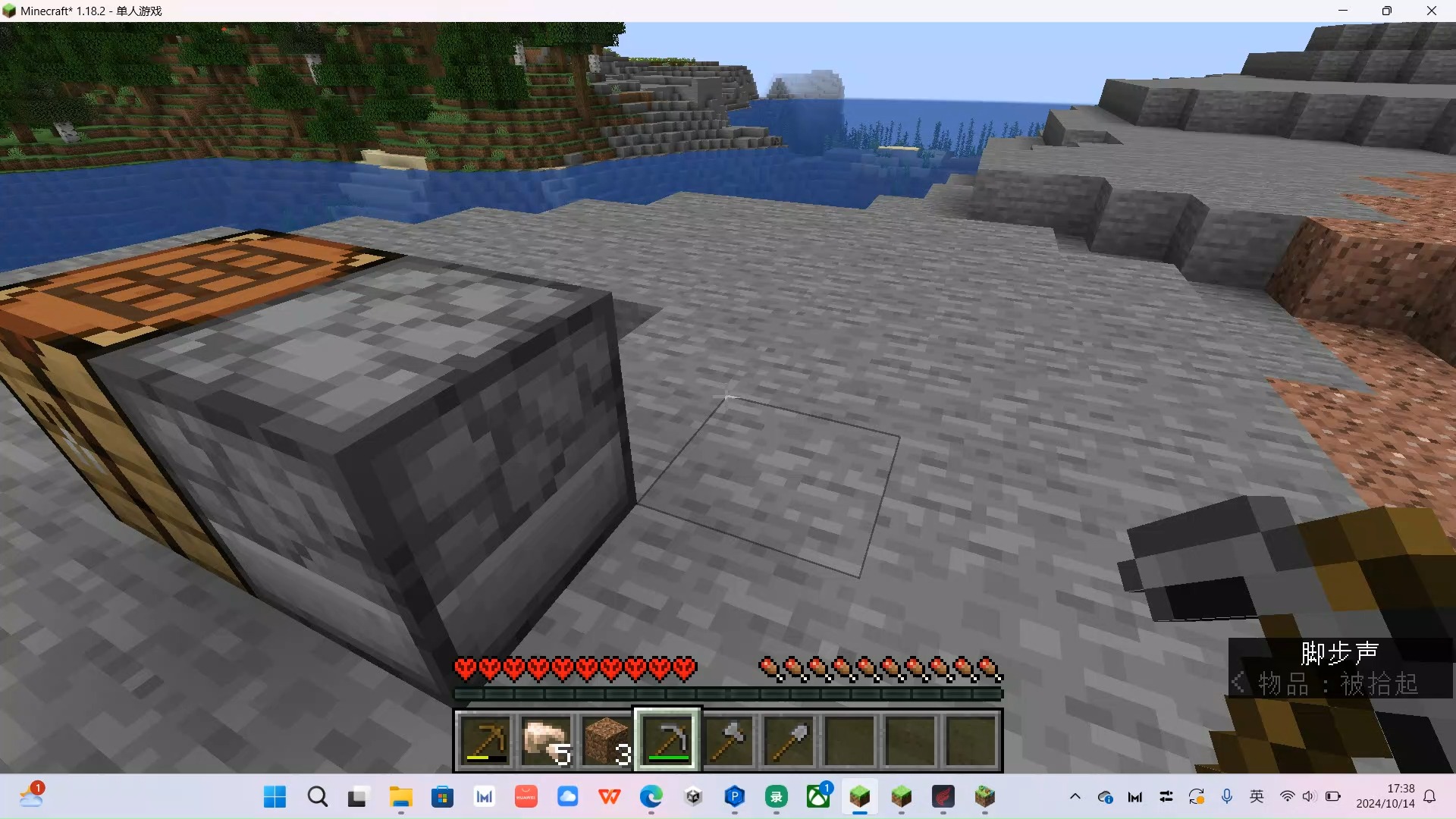The height and width of the screenshot is (819, 1456).
Task: Open Windows taskbar search
Action: pyautogui.click(x=318, y=797)
